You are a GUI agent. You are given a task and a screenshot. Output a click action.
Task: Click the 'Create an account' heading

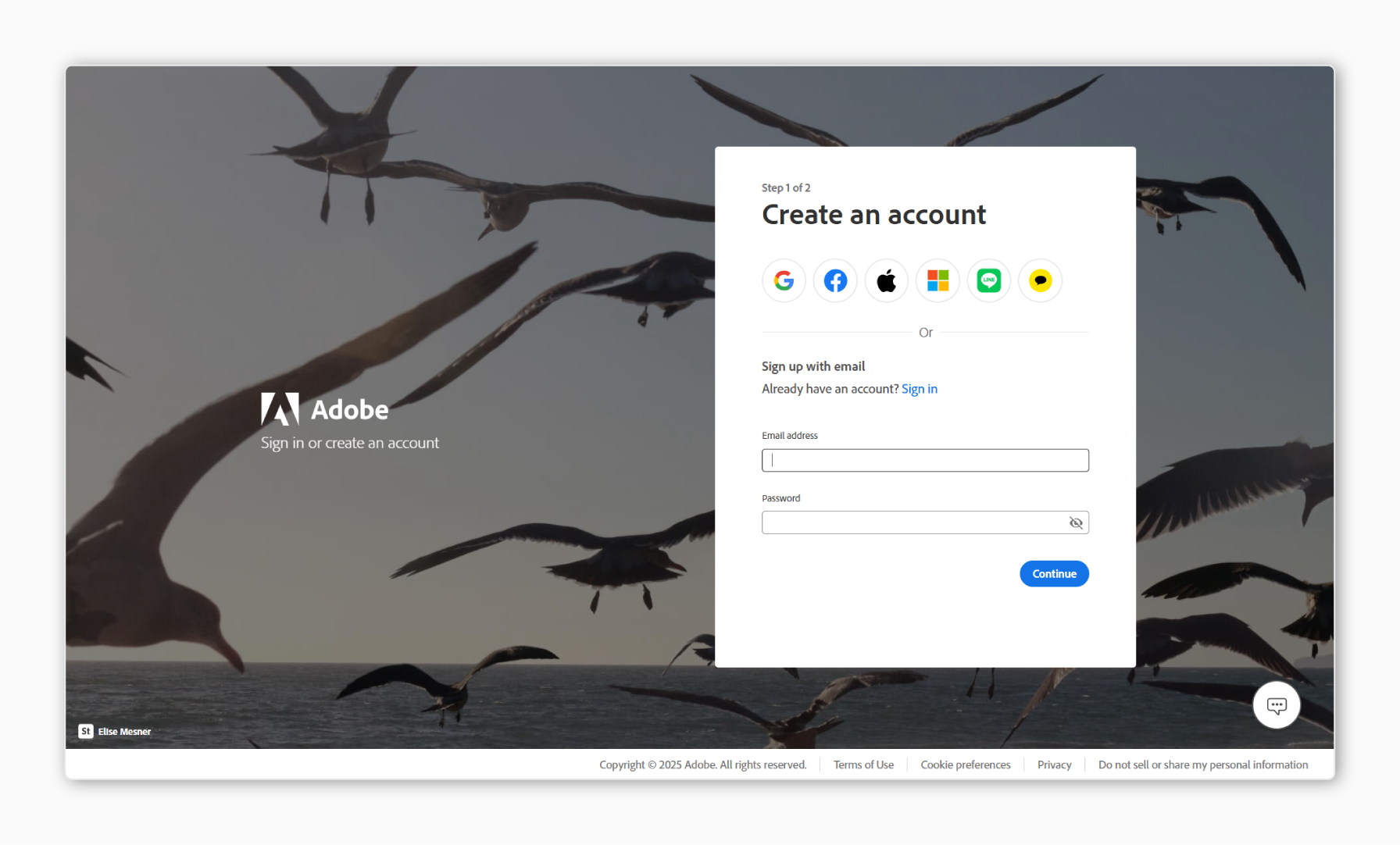pos(874,215)
